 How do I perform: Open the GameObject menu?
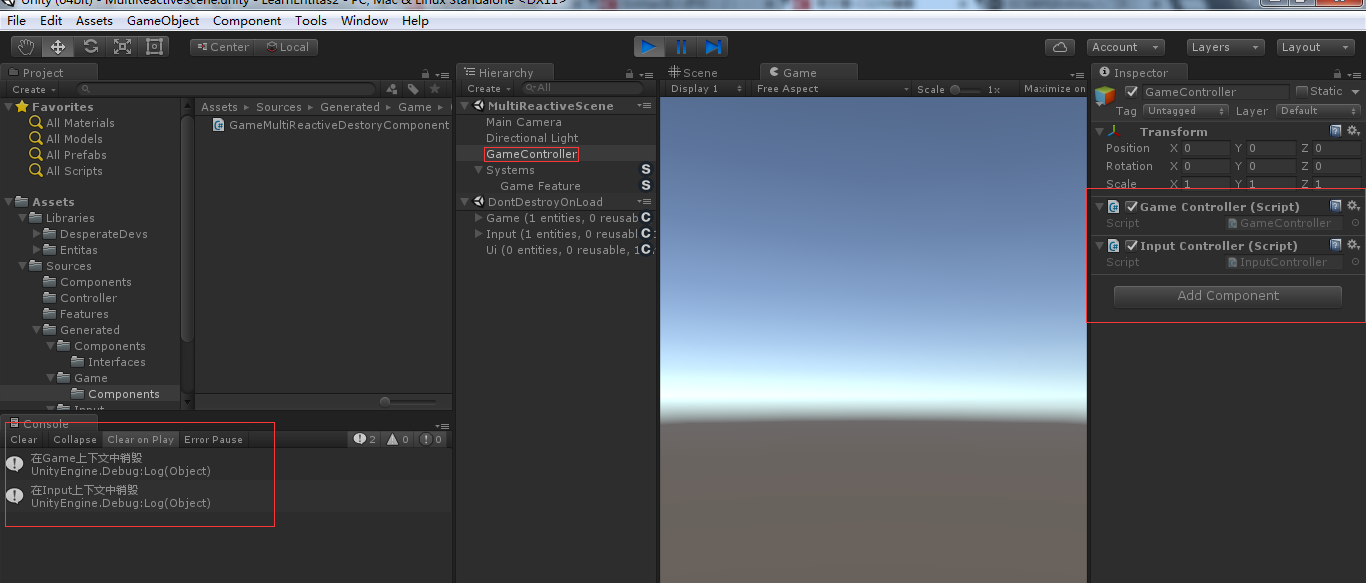[163, 20]
